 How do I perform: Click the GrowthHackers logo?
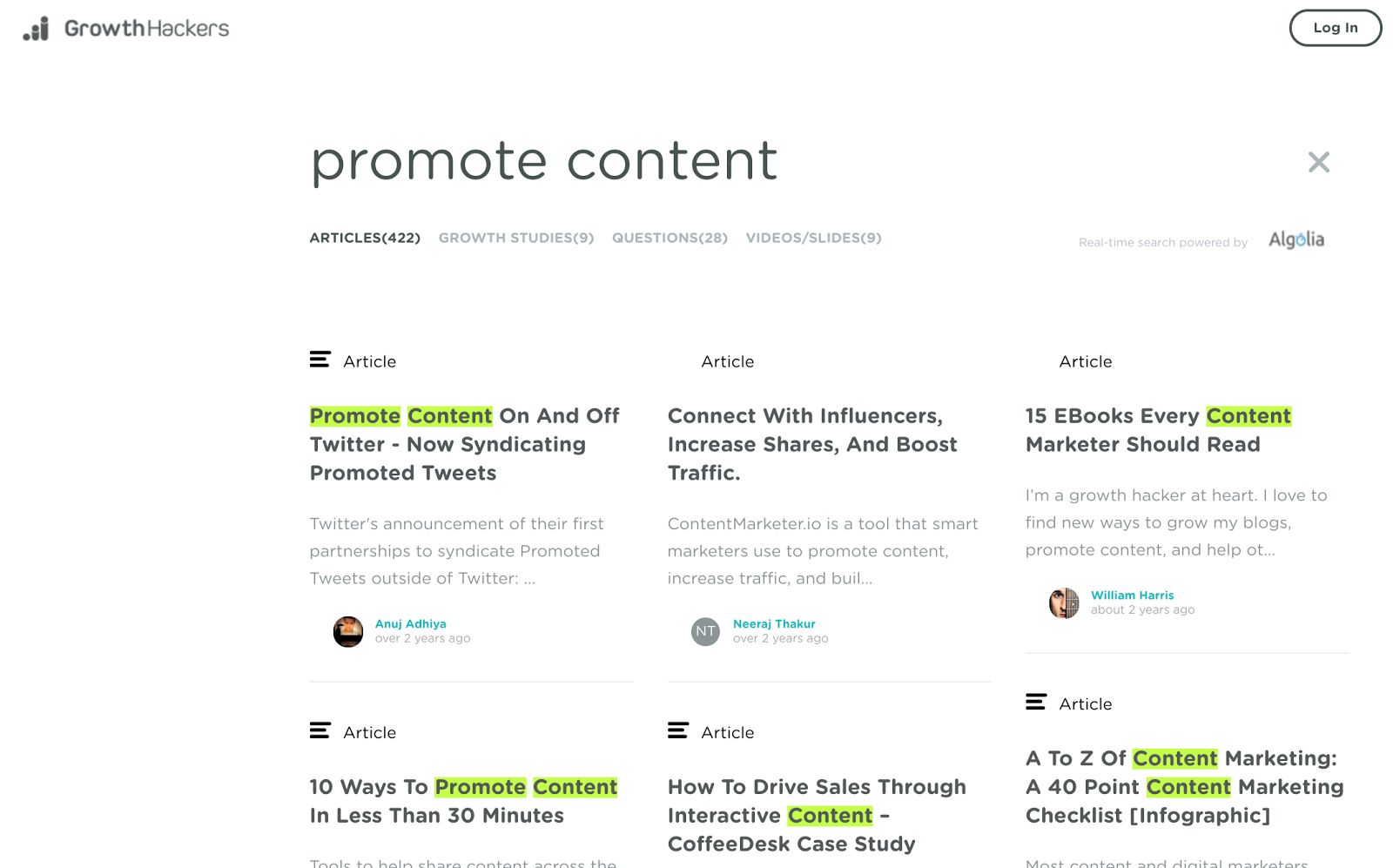(126, 29)
